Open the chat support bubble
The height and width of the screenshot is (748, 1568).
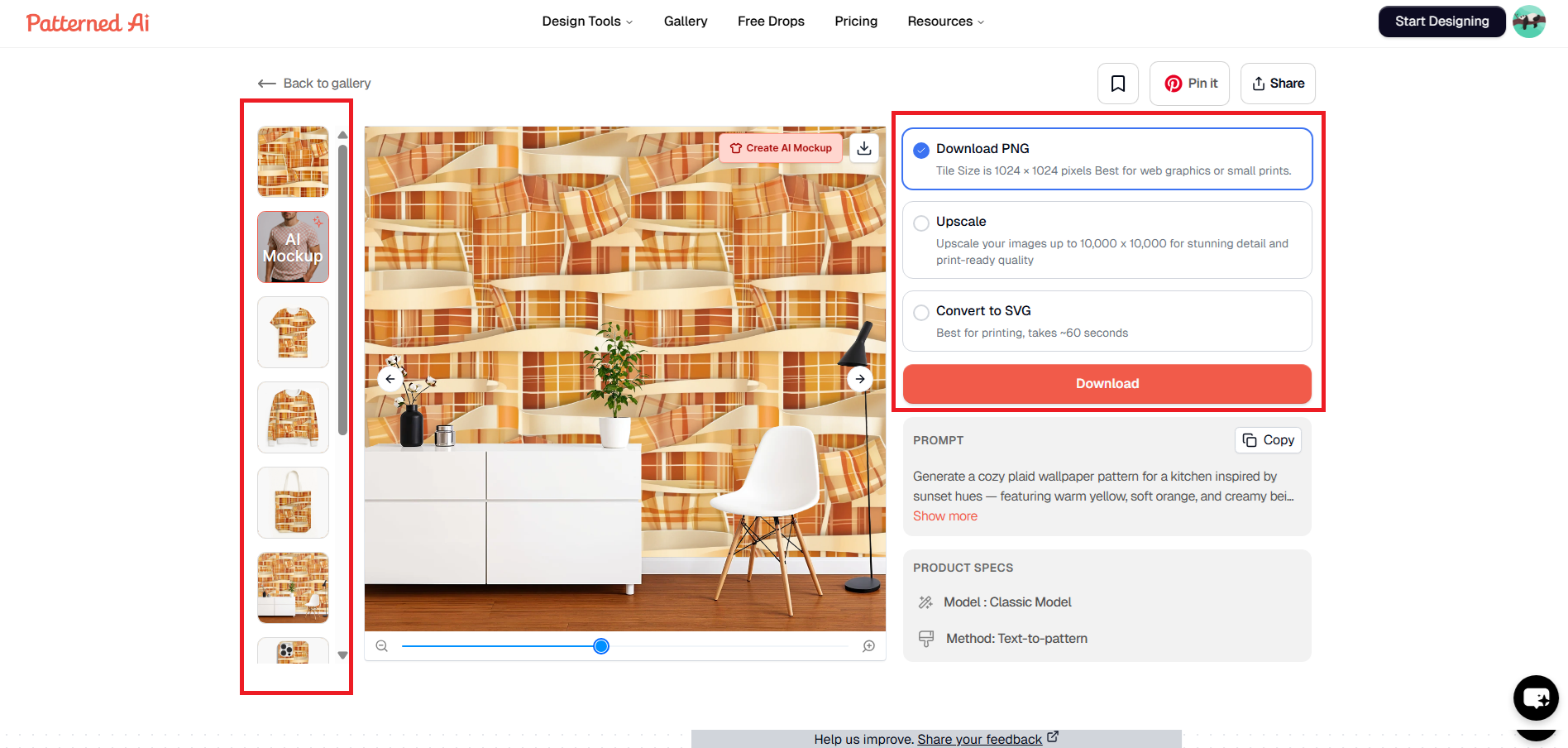(1536, 698)
